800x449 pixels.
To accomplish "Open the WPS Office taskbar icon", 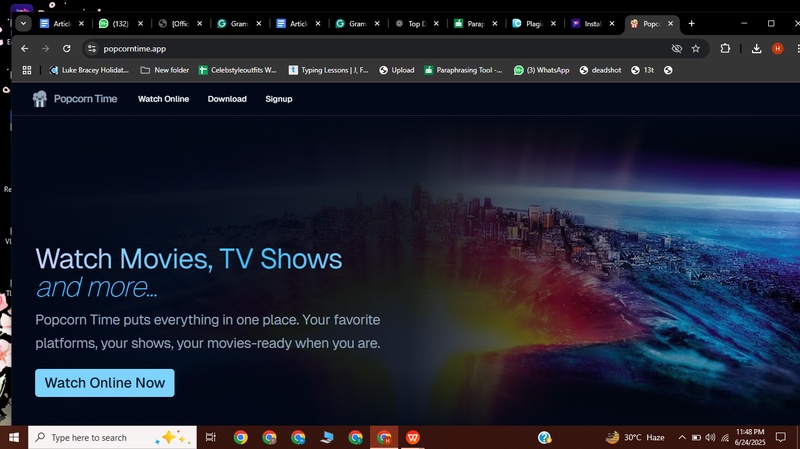I will (413, 437).
